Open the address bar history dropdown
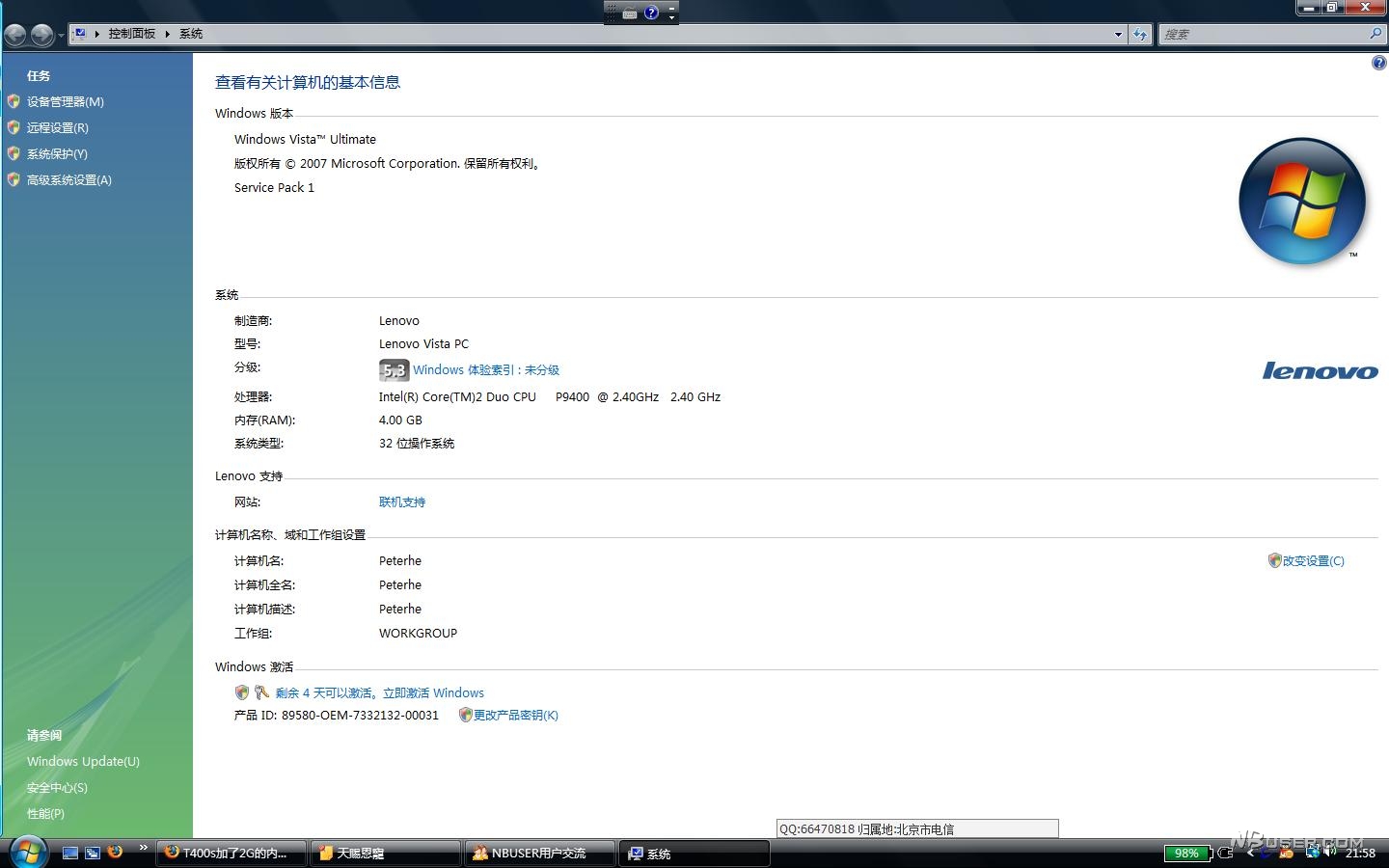 [1118, 34]
